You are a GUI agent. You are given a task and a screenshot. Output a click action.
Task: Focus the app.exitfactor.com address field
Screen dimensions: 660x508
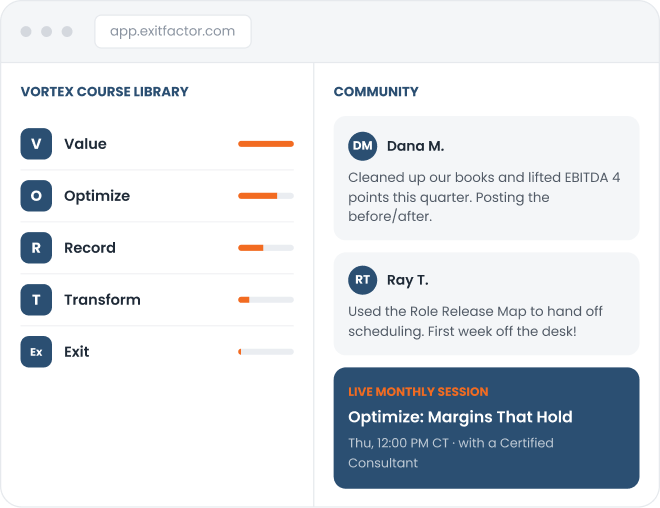pos(173,32)
